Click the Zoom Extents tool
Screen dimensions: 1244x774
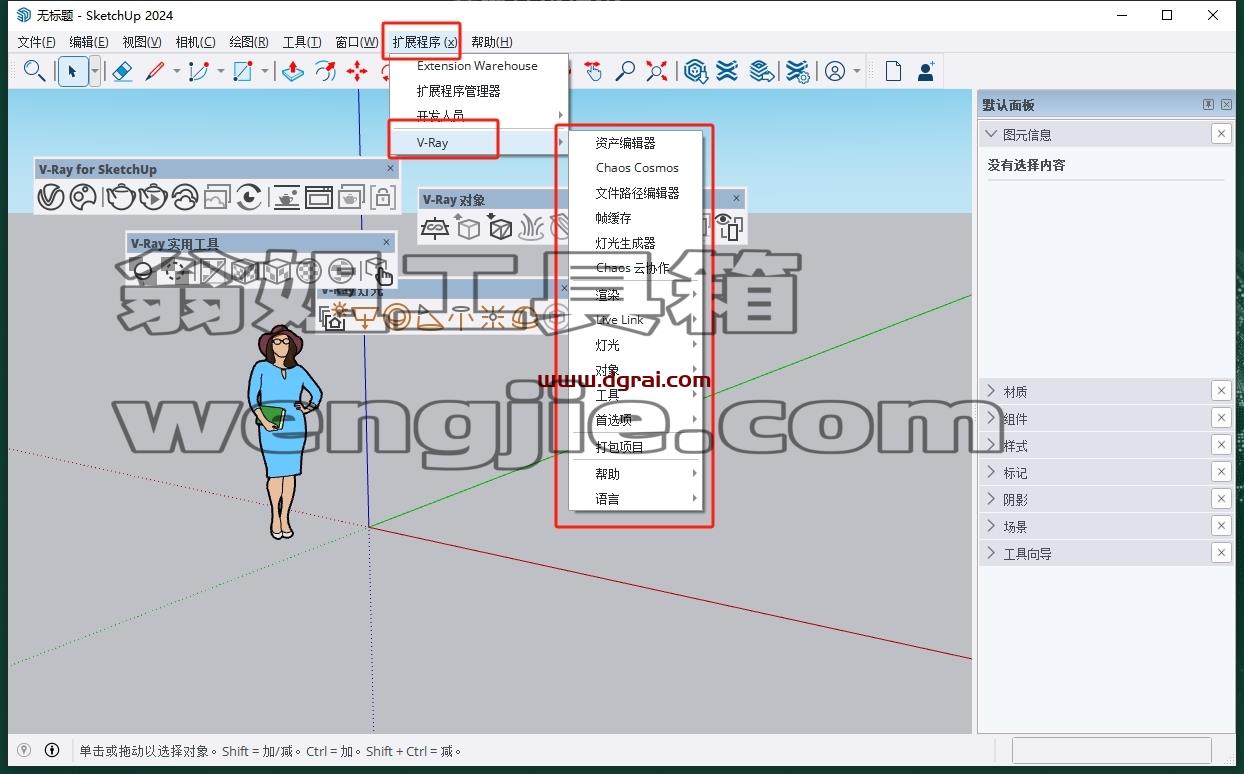tap(657, 71)
